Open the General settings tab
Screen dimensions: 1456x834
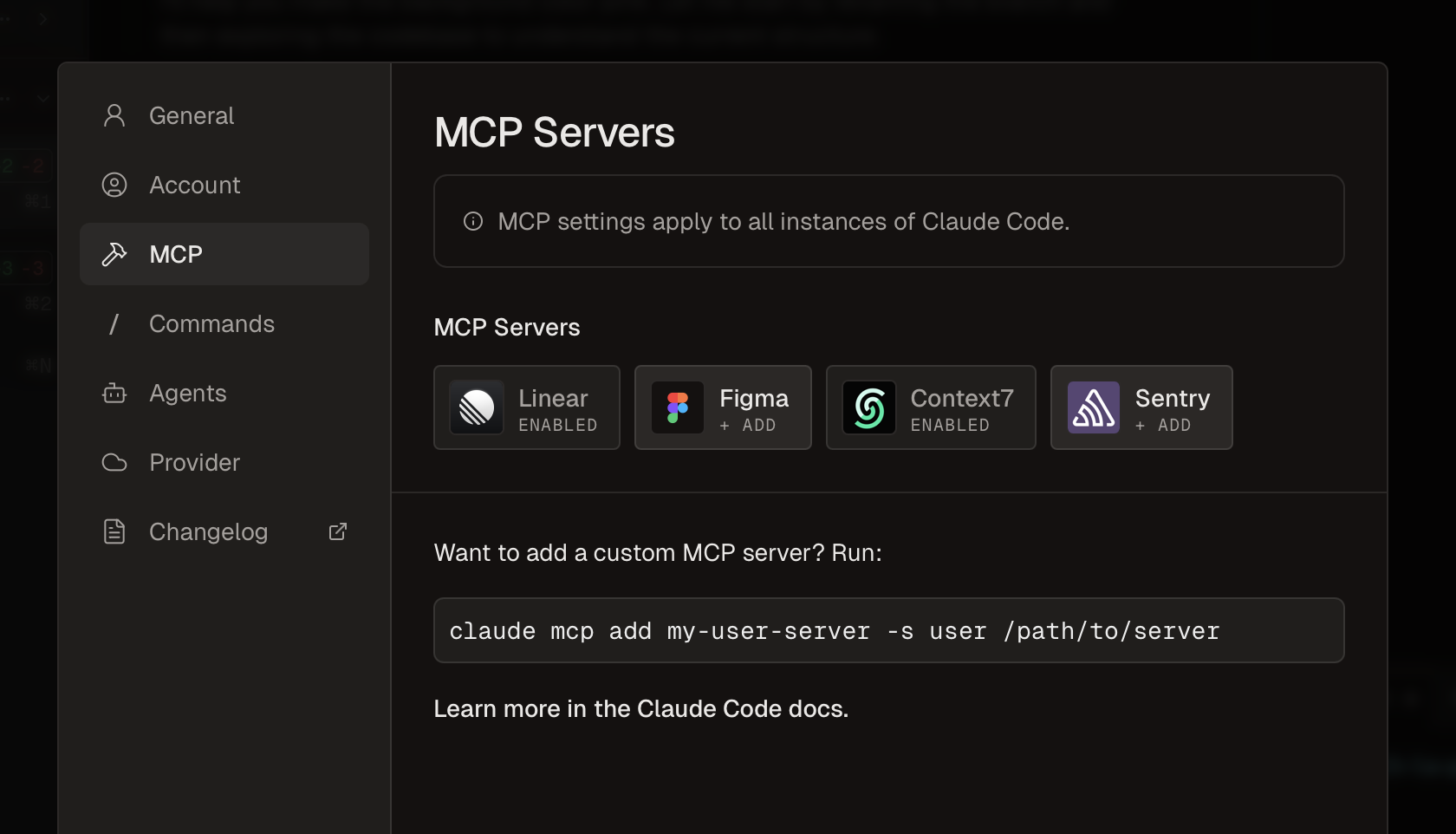click(224, 115)
